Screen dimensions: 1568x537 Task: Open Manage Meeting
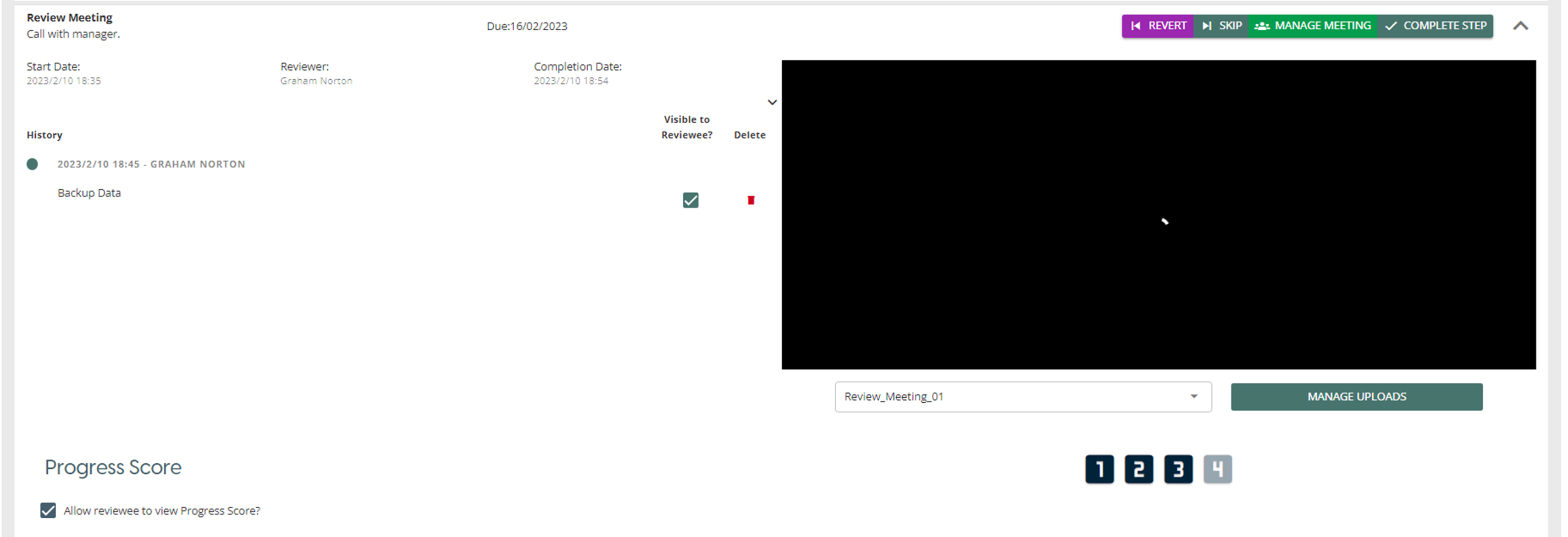[x=1313, y=25]
